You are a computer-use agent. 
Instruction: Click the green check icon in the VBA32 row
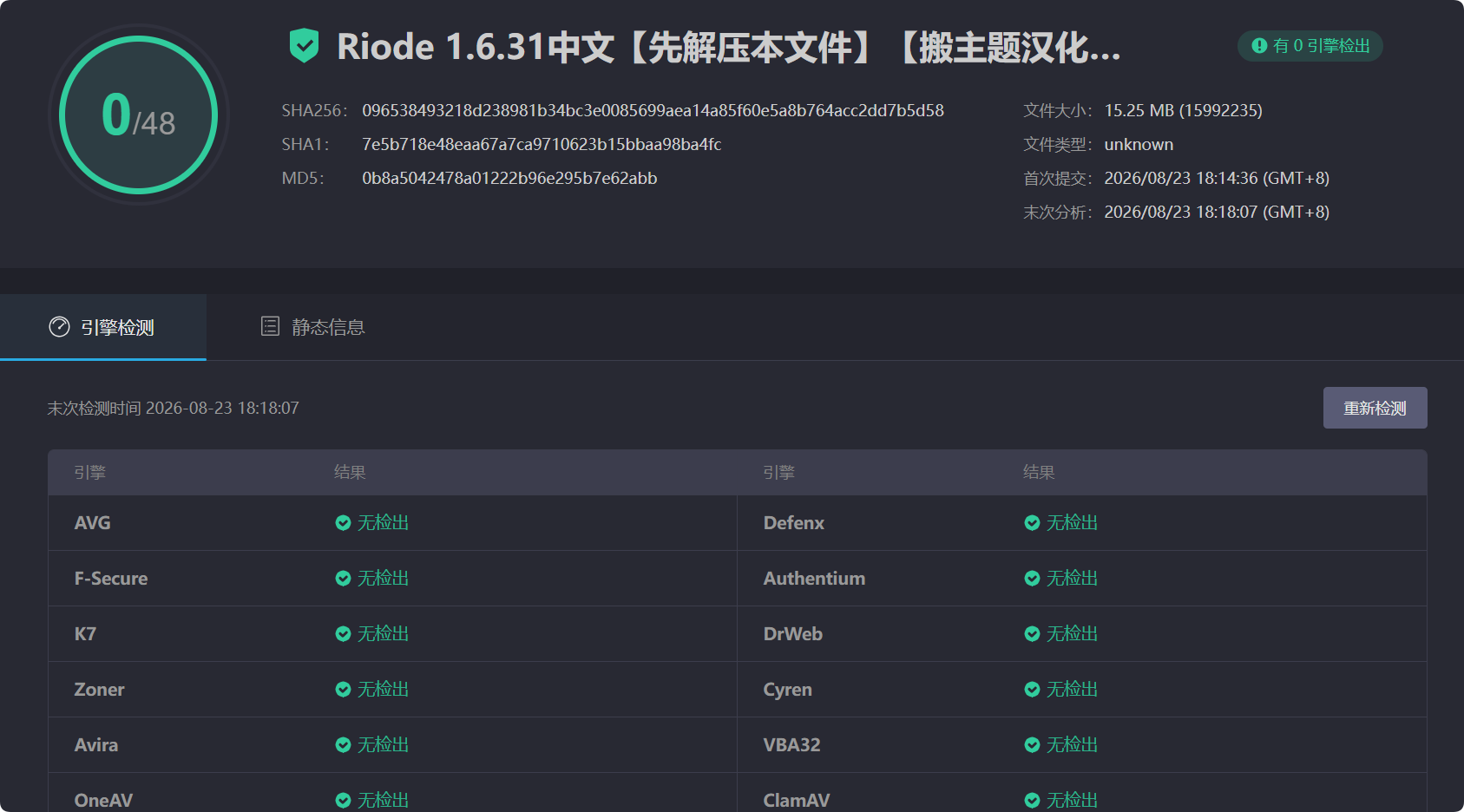click(1032, 744)
